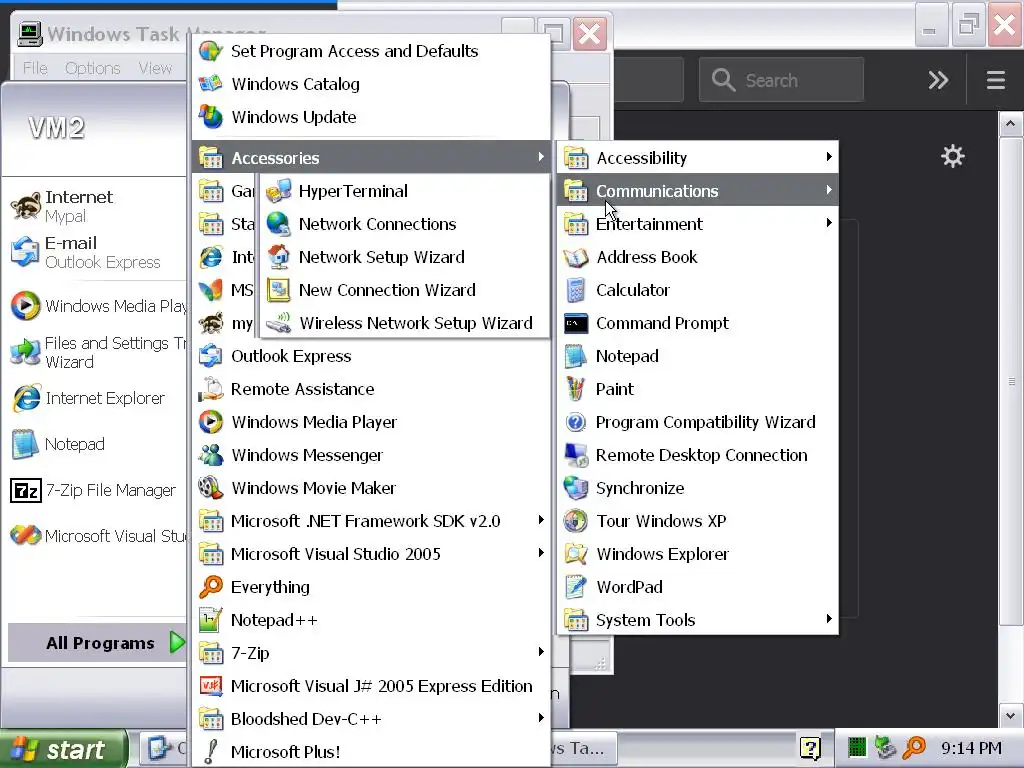Launch 7-Zip File Manager in the Start menu
The image size is (1024, 768).
97,490
